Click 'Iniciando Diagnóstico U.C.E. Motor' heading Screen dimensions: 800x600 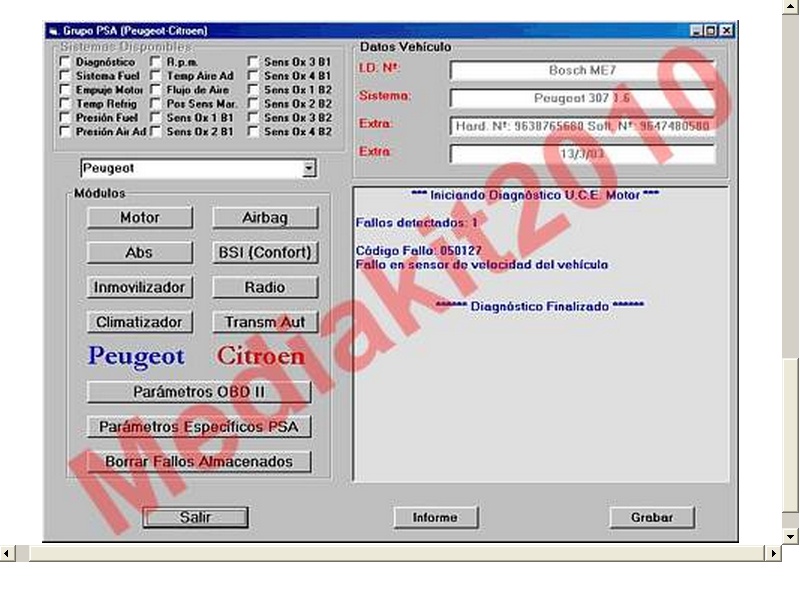click(535, 195)
